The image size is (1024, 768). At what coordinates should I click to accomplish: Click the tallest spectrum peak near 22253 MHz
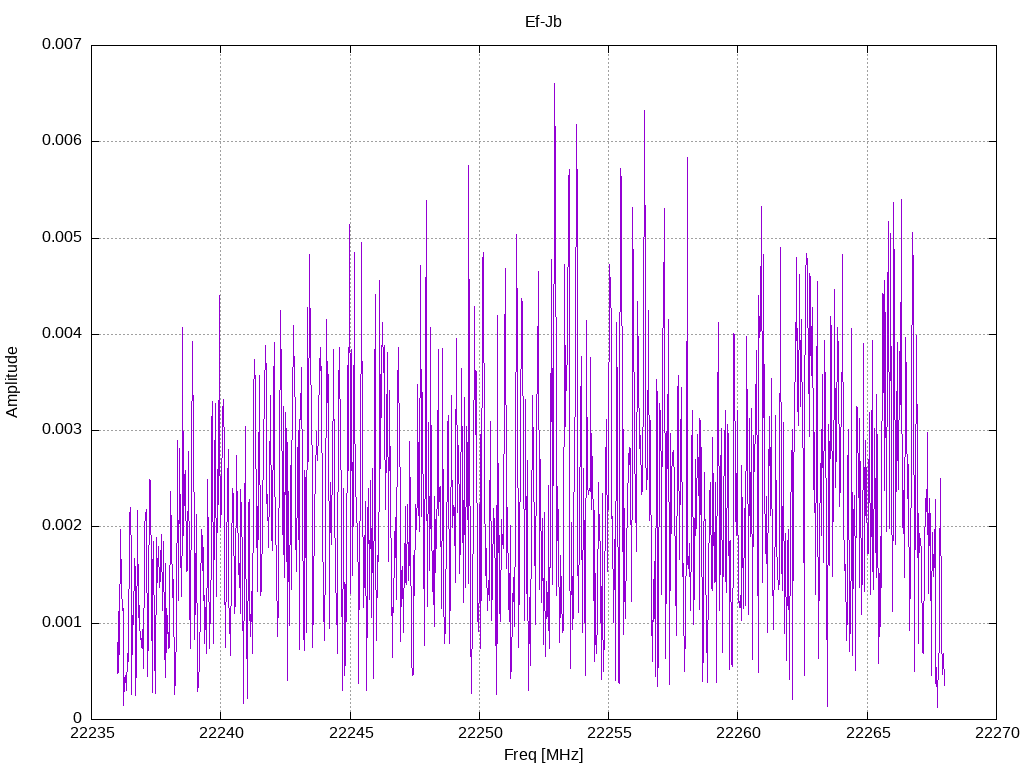554,85
